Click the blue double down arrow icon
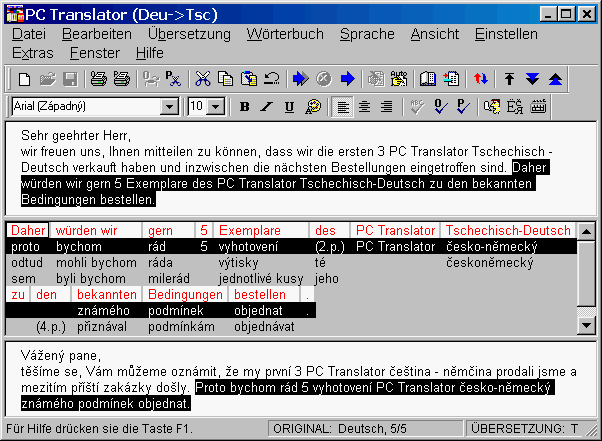 532,79
